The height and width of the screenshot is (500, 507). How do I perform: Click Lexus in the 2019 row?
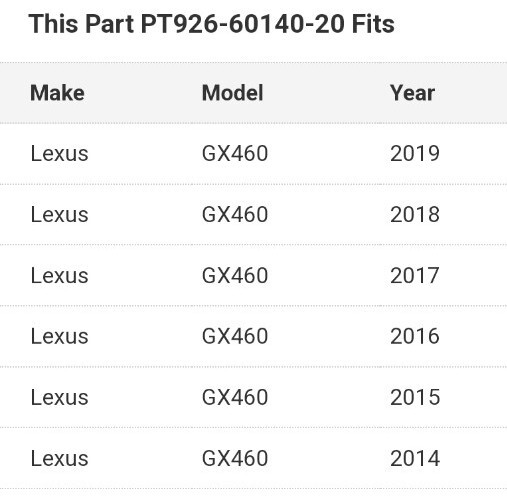coord(59,154)
